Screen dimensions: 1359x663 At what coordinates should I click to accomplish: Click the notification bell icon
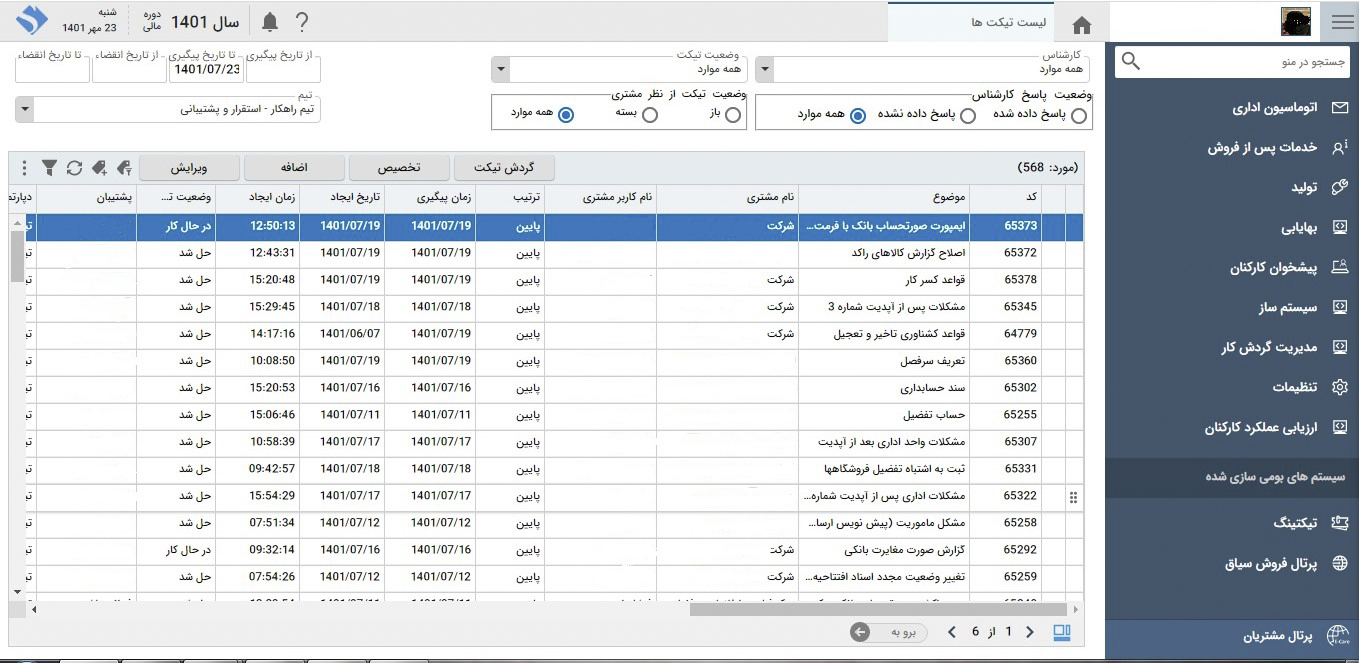pyautogui.click(x=270, y=22)
